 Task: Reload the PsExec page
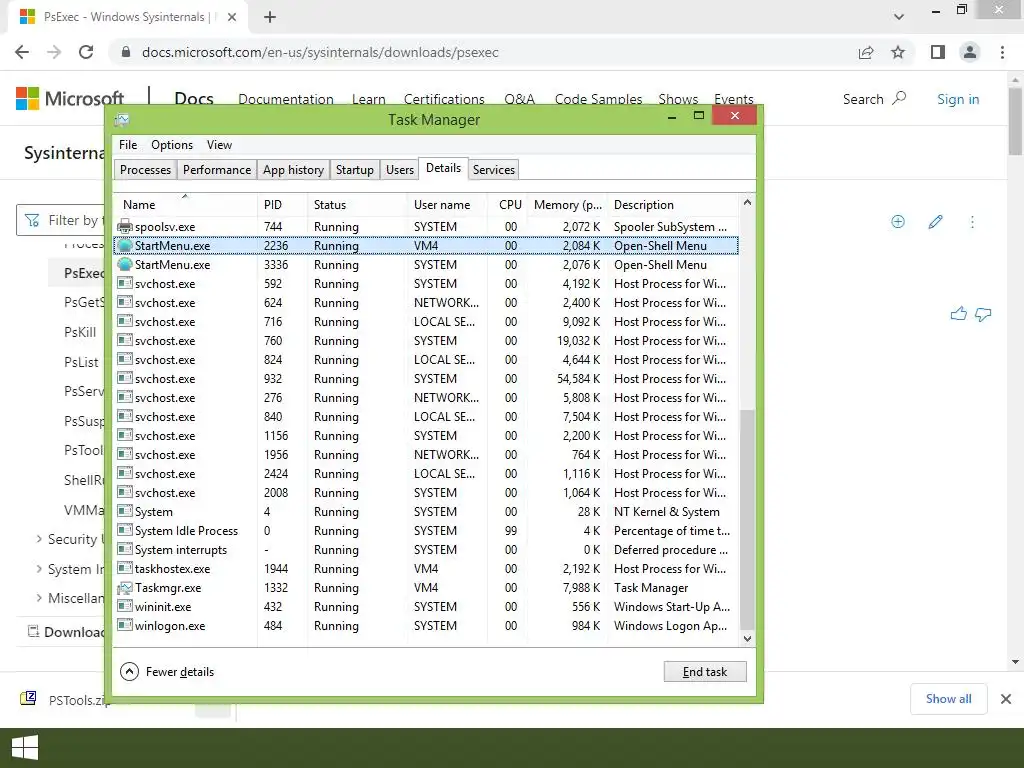[x=86, y=52]
